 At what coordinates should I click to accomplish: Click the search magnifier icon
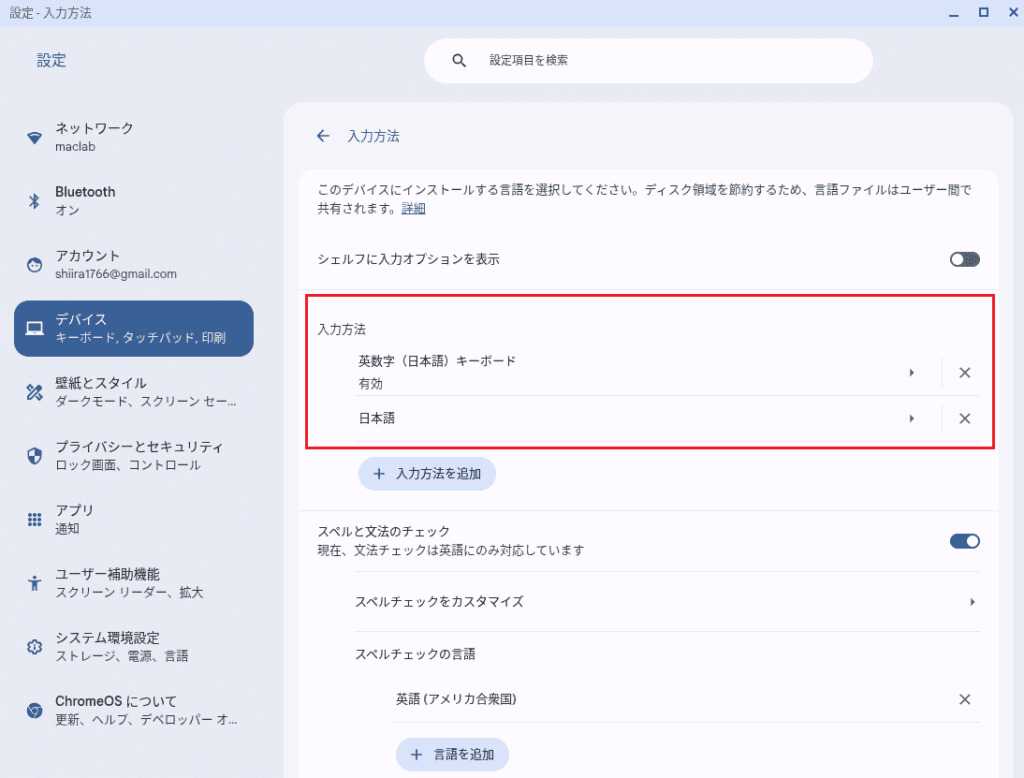coord(459,61)
